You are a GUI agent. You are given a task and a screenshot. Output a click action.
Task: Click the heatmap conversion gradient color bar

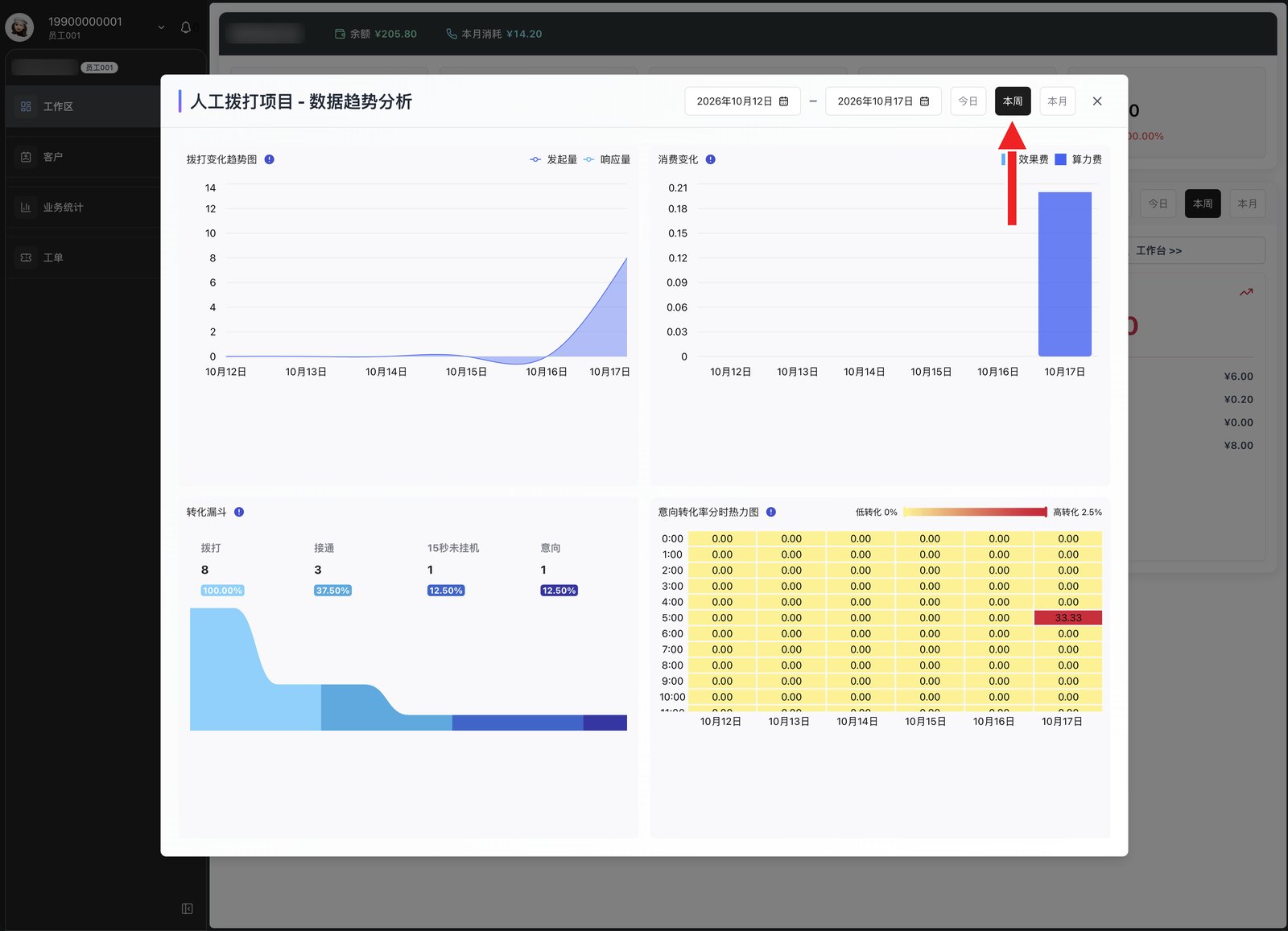[975, 512]
